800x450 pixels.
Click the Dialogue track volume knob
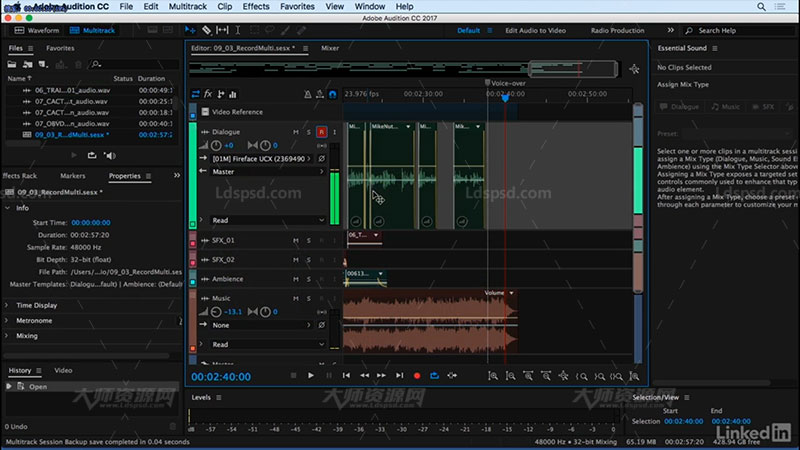point(216,146)
